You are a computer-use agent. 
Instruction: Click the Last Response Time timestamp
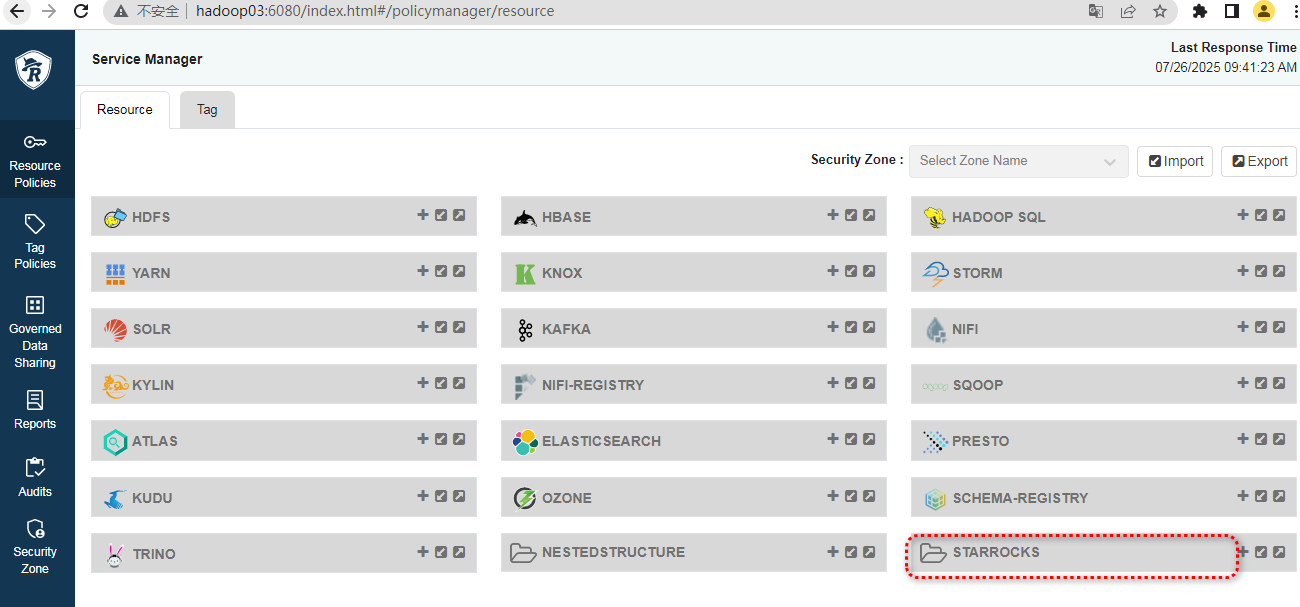tap(1226, 67)
